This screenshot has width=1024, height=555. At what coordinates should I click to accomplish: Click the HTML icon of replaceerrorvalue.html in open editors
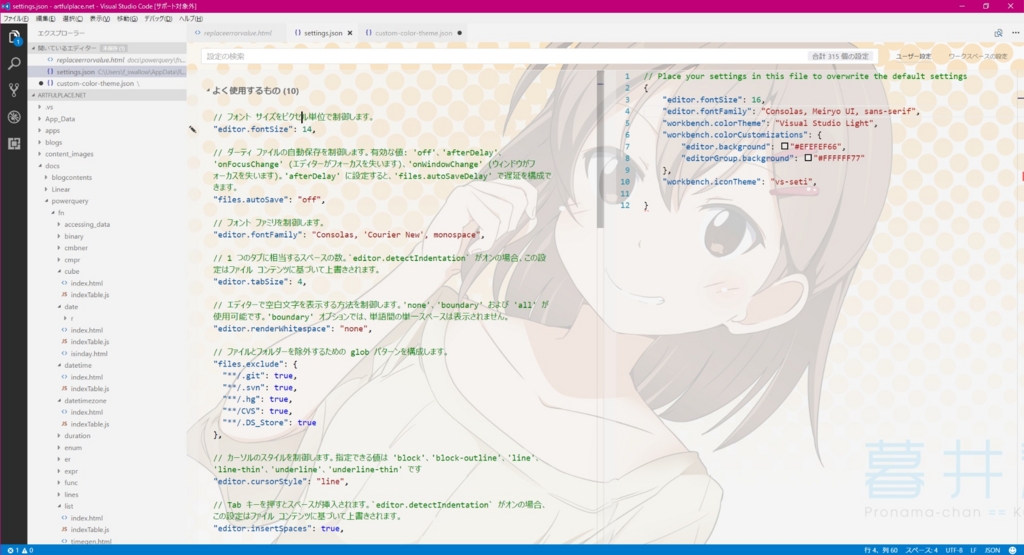tap(50, 60)
